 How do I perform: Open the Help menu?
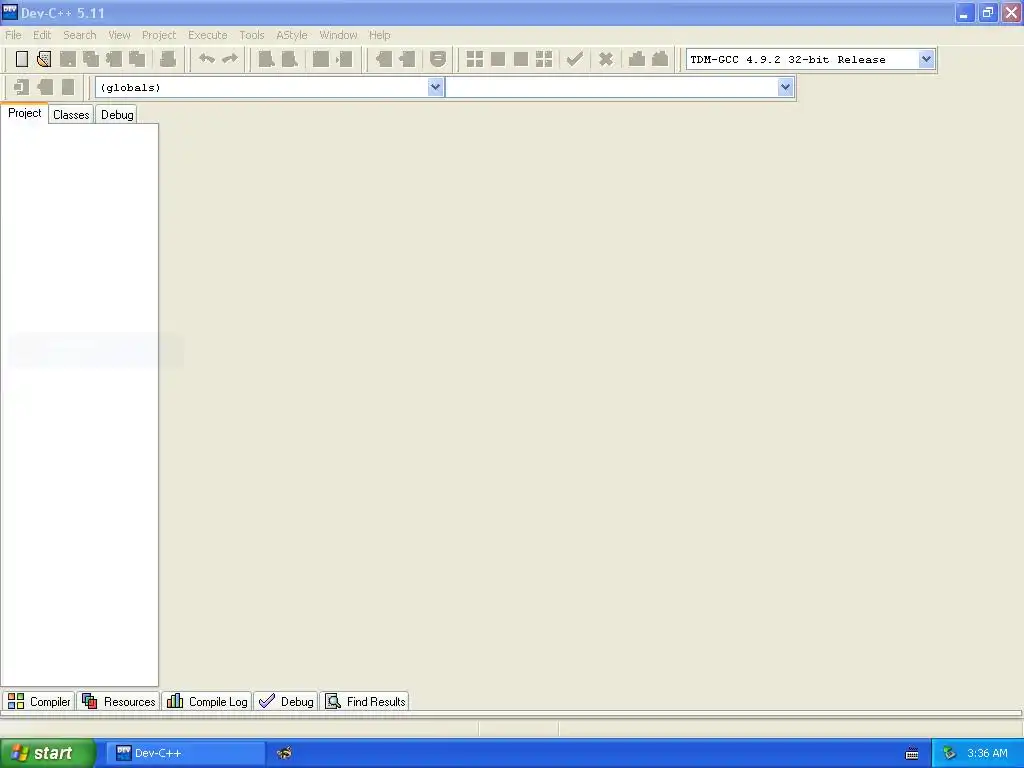coord(379,35)
